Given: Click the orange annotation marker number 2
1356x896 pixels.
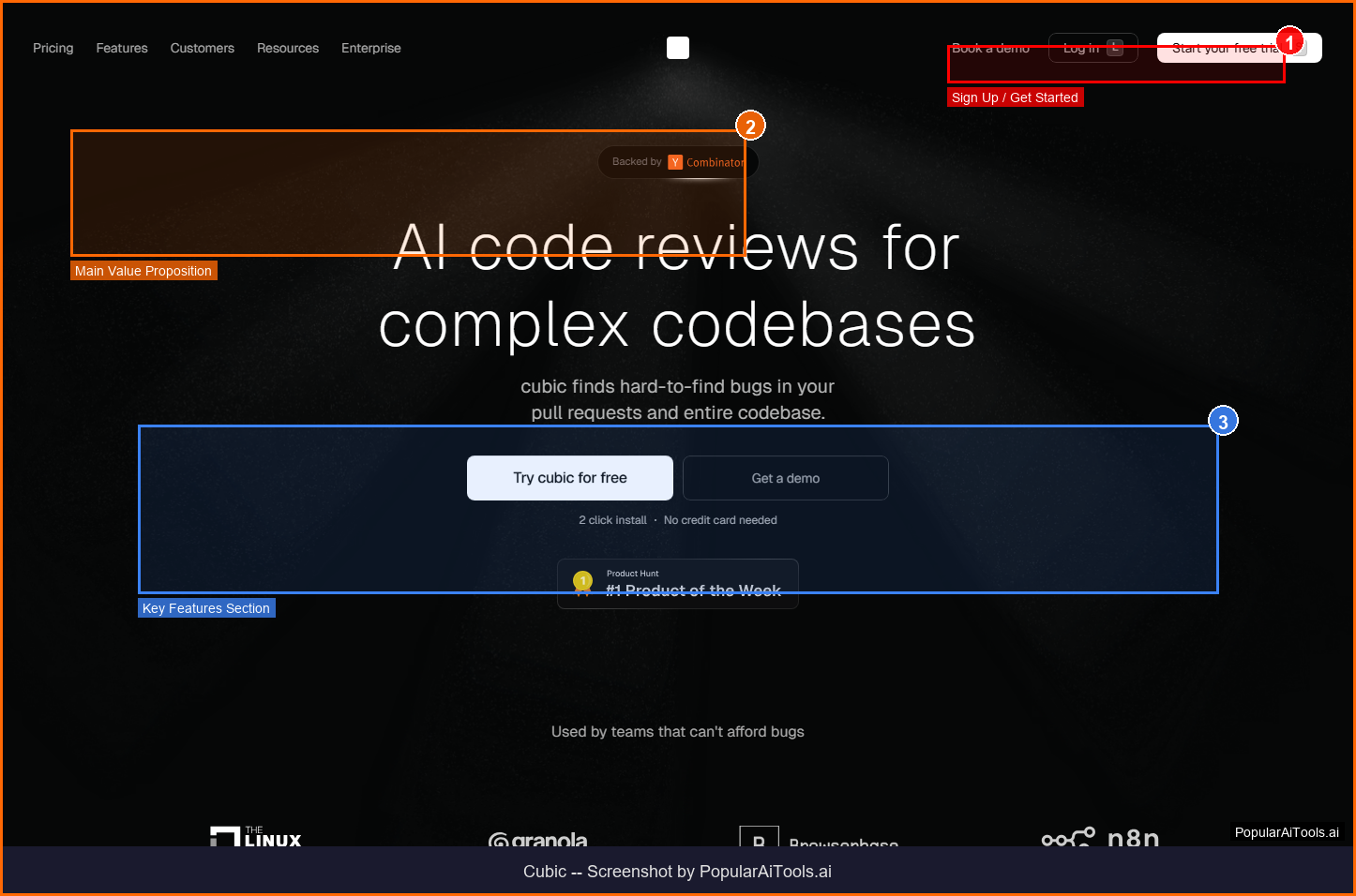Looking at the screenshot, I should (750, 127).
